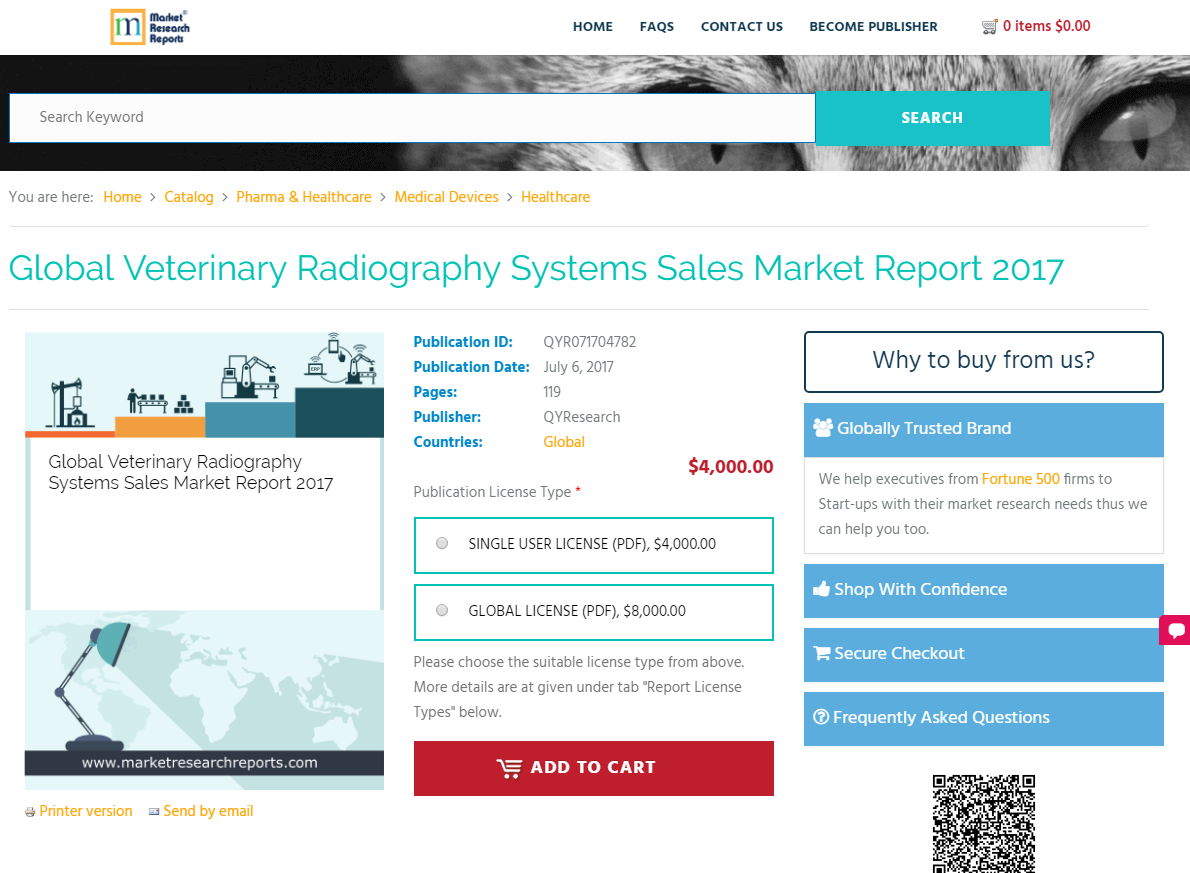Click the printer icon next to Printer version

pos(31,811)
